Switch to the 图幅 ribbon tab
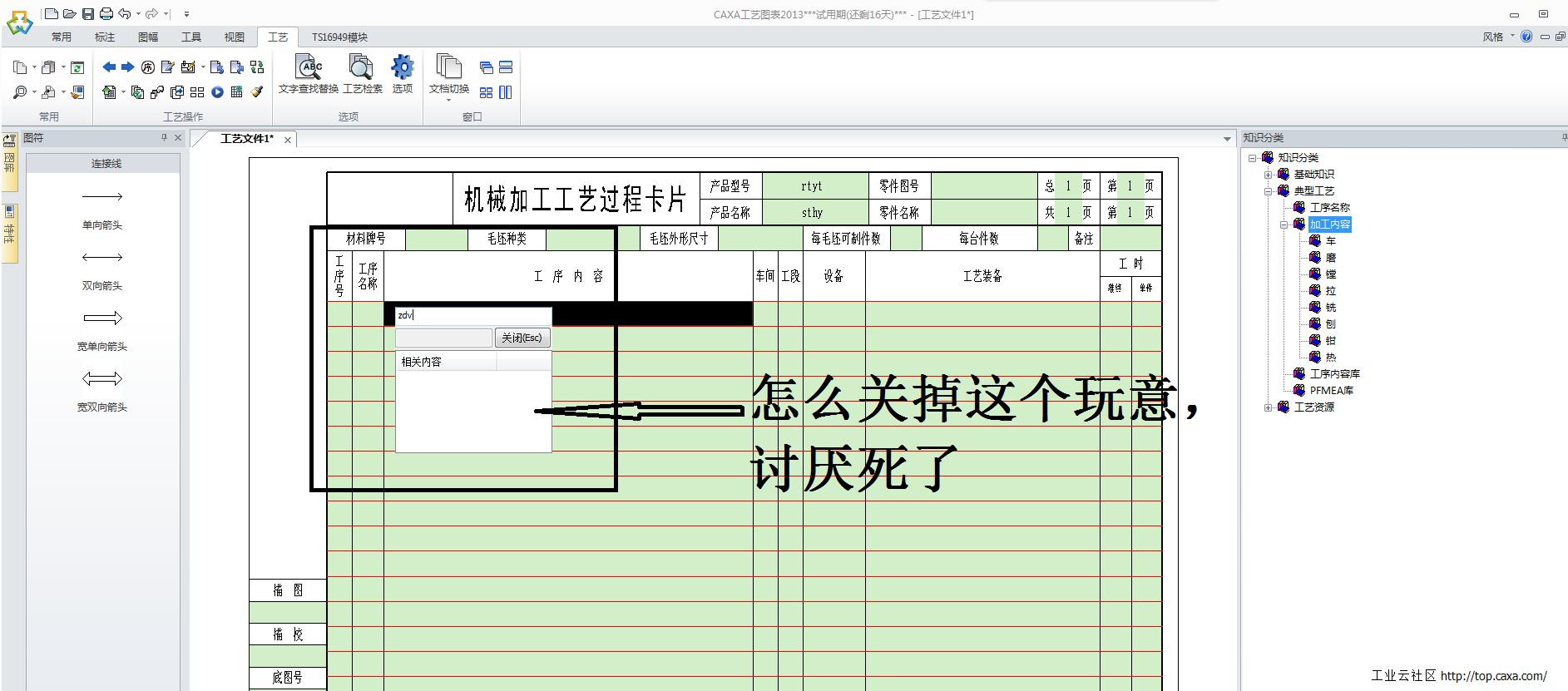 (148, 37)
